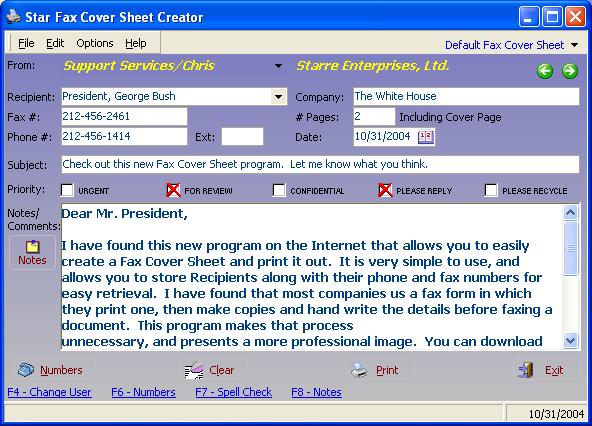The height and width of the screenshot is (426, 592).
Task: Open the Options menu
Action: click(95, 43)
